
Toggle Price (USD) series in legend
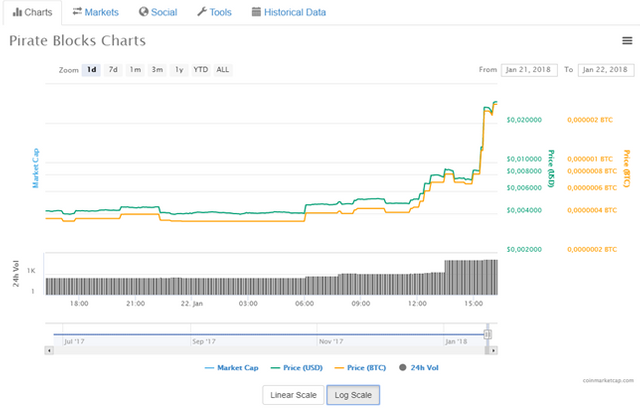297,368
